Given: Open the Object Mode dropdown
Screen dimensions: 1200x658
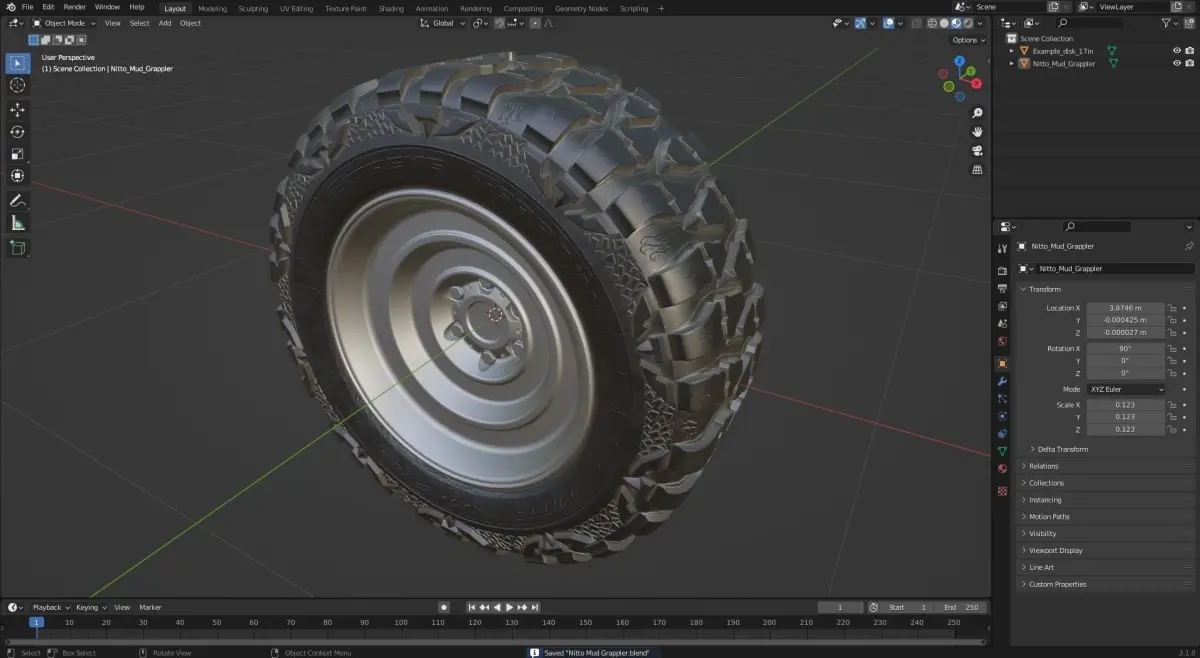Looking at the screenshot, I should 65,23.
